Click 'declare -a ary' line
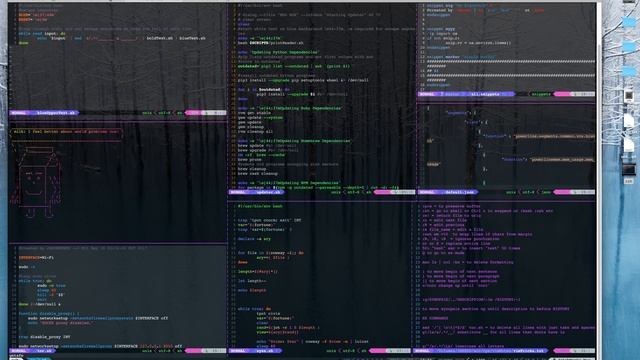Viewport: 640px width, 360px height. pyautogui.click(x=254, y=239)
